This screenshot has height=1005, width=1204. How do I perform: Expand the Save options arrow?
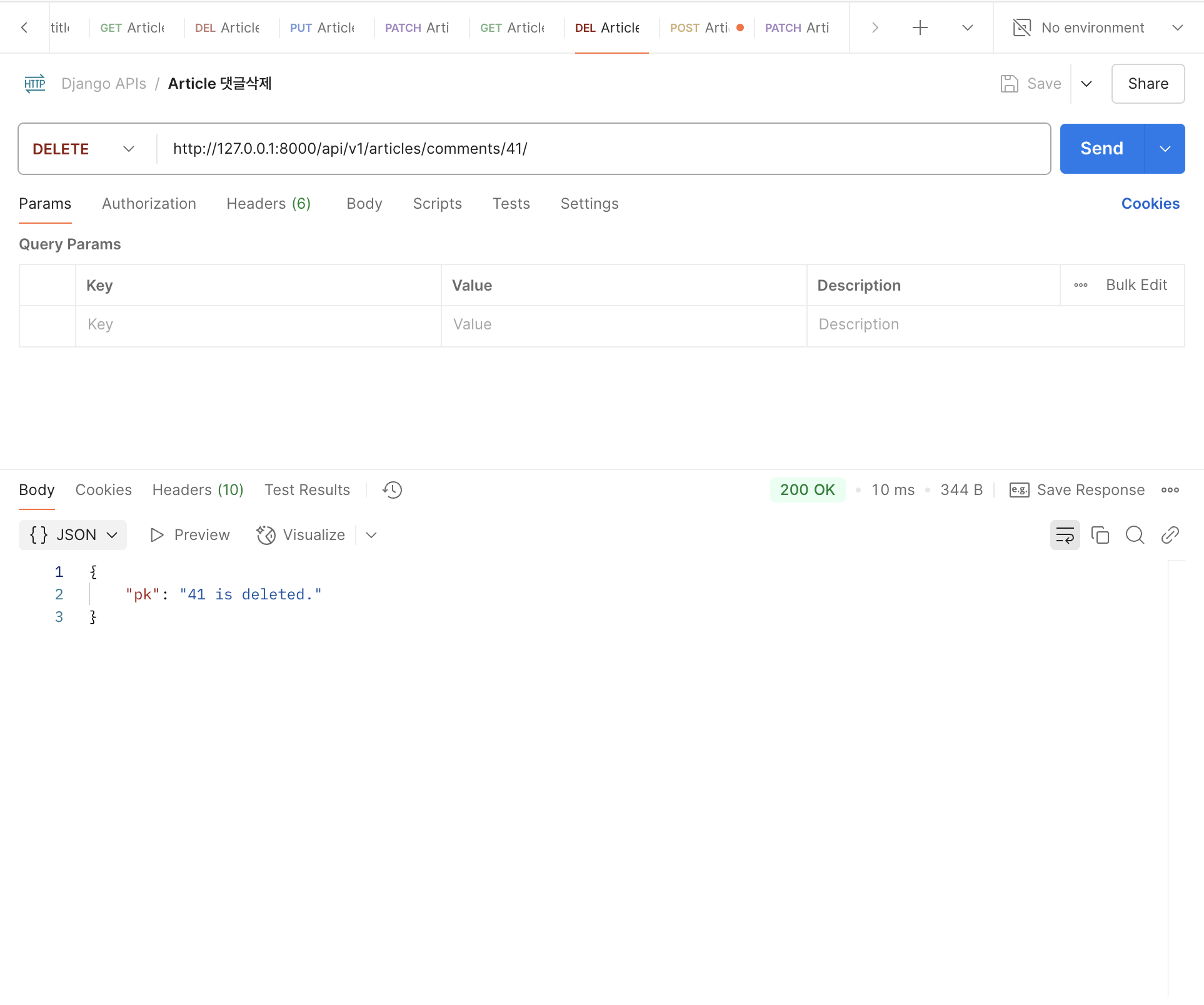pos(1086,84)
